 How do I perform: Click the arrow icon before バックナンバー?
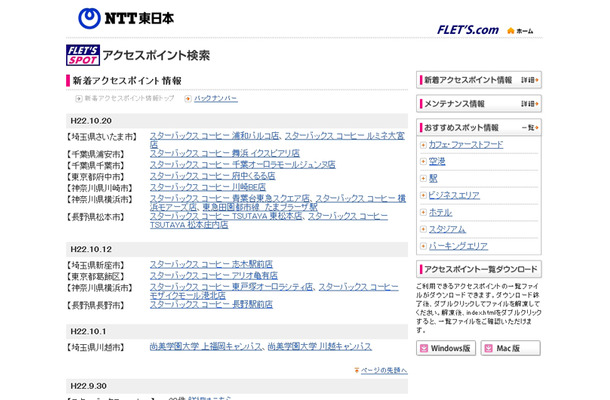[x=188, y=99]
